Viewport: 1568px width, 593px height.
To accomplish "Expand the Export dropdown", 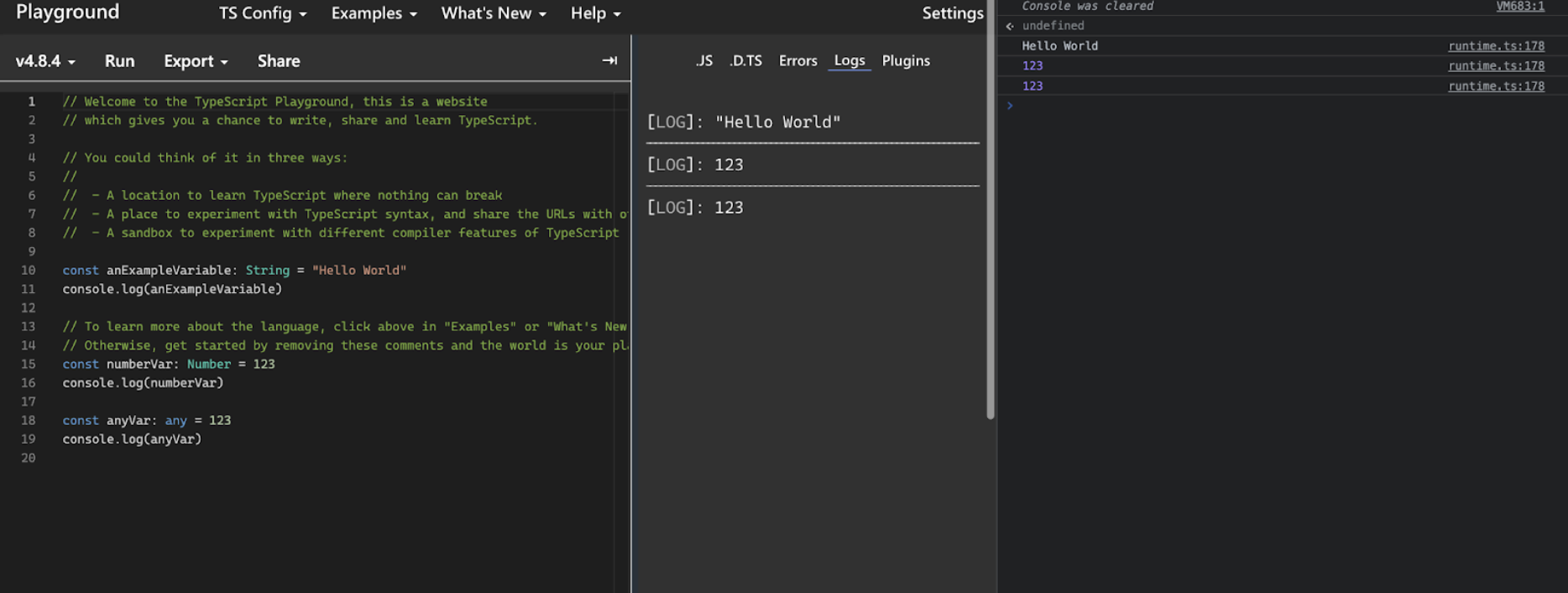I will point(196,61).
